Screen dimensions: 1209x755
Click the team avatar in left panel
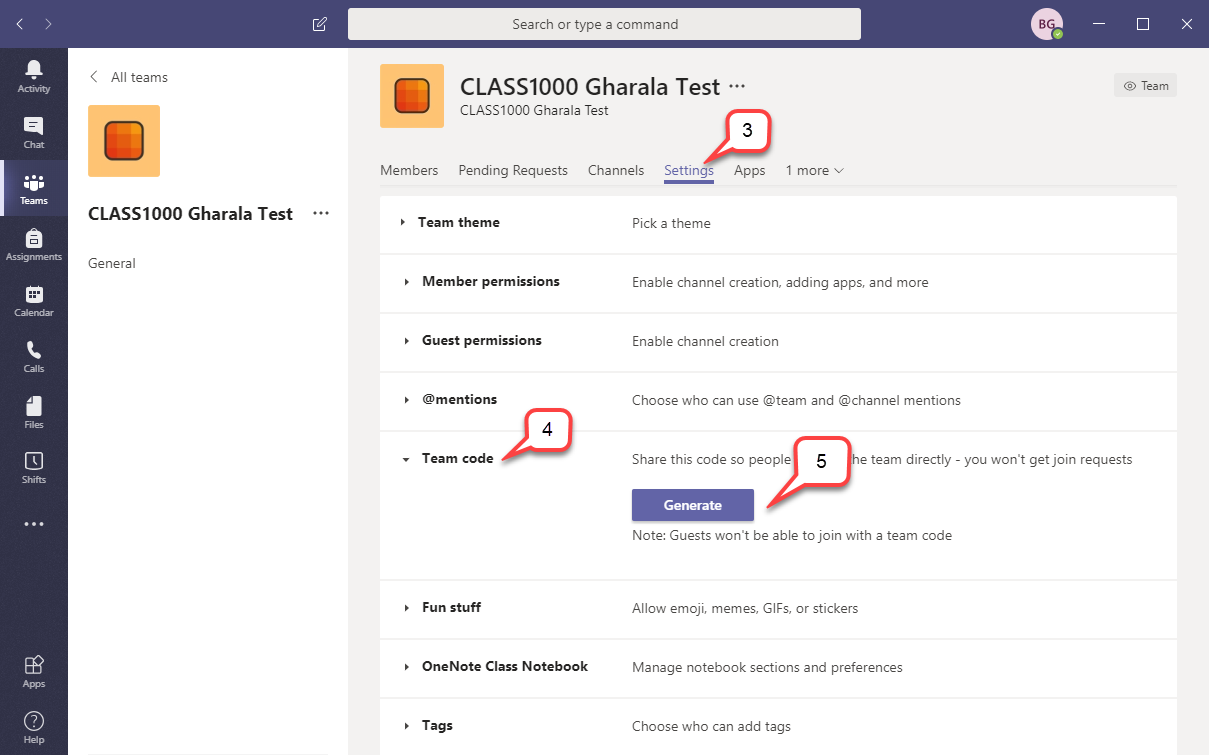(124, 141)
